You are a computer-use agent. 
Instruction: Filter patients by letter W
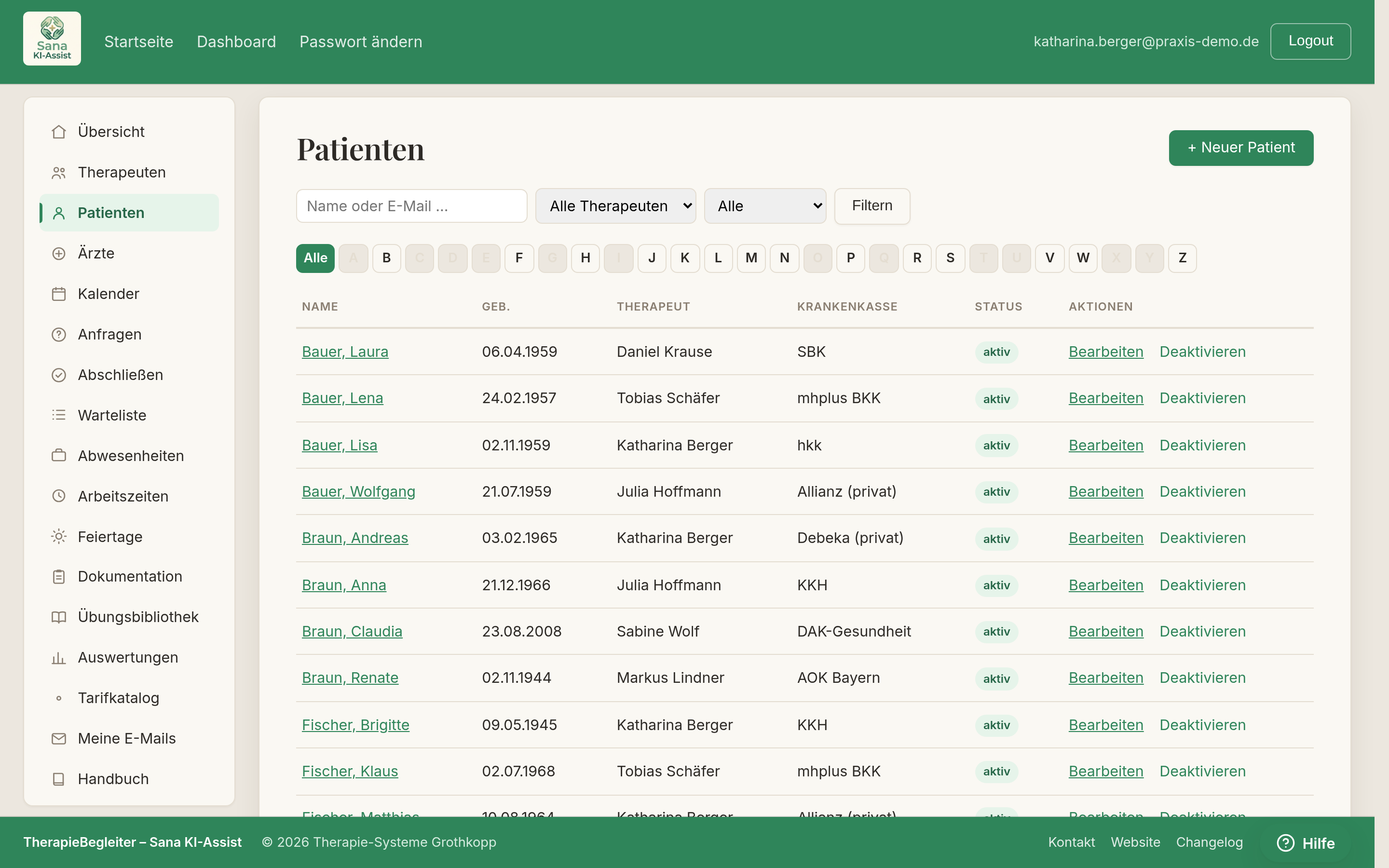tap(1083, 258)
